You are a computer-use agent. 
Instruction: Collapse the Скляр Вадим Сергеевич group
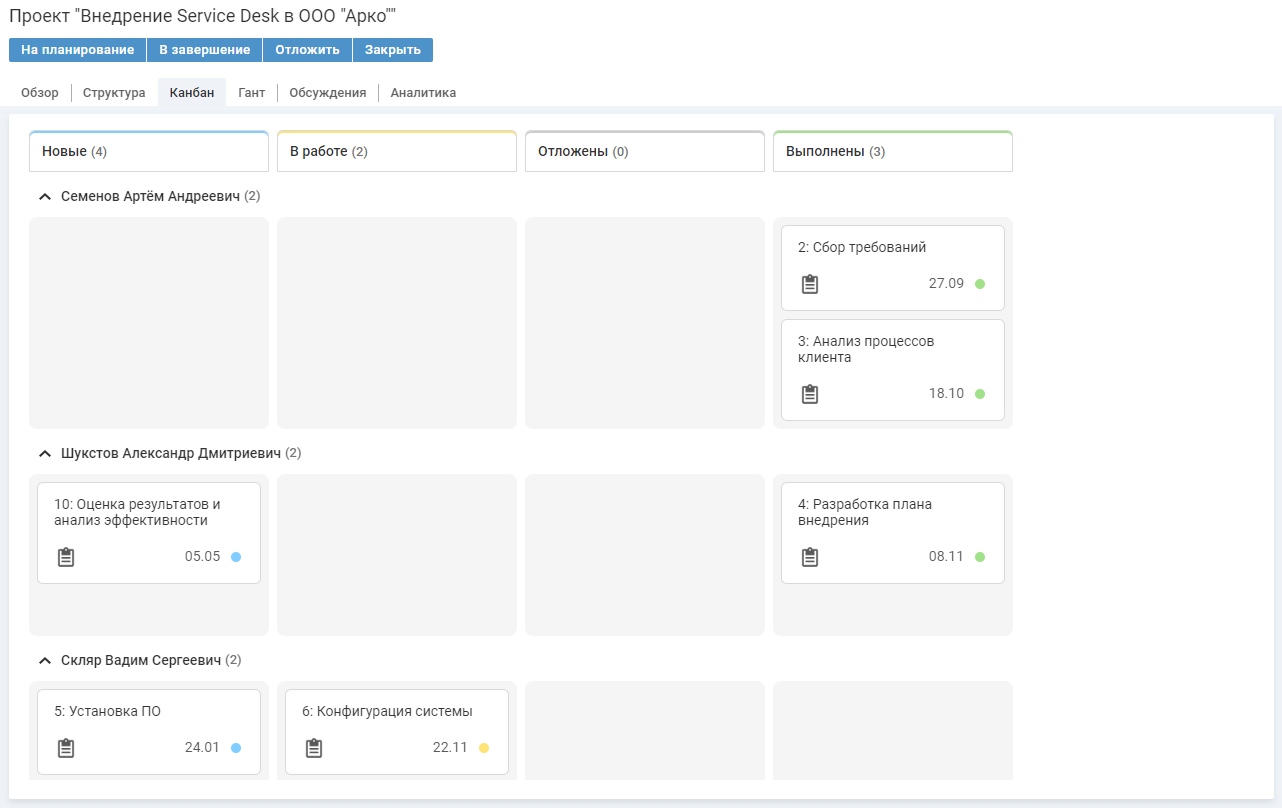pyautogui.click(x=44, y=661)
